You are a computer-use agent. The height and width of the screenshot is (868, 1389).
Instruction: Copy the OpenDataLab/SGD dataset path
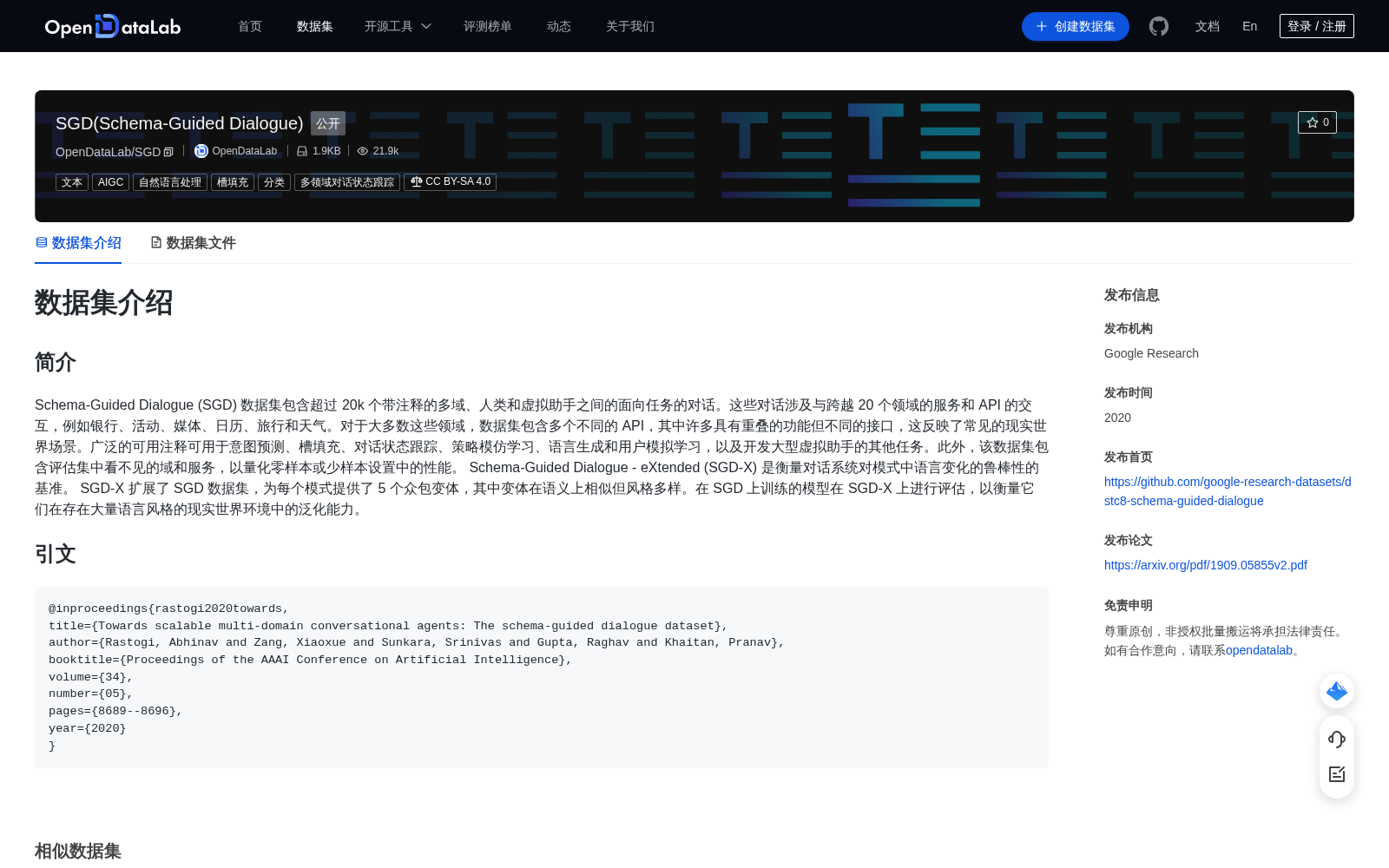[x=168, y=152]
